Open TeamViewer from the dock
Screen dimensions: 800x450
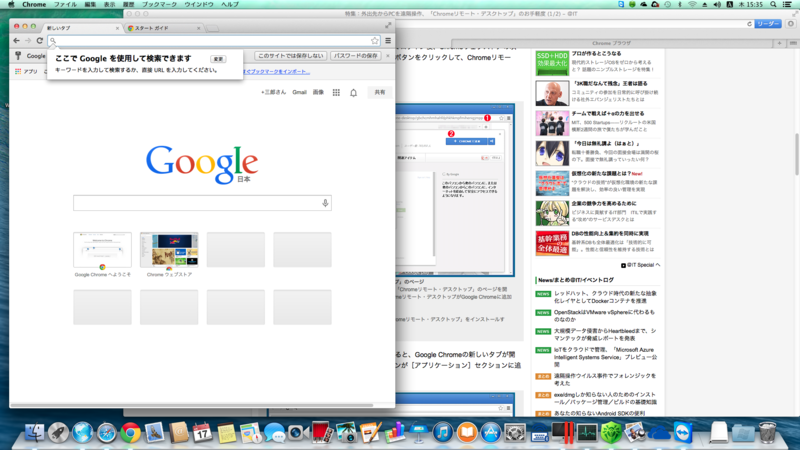coord(683,433)
